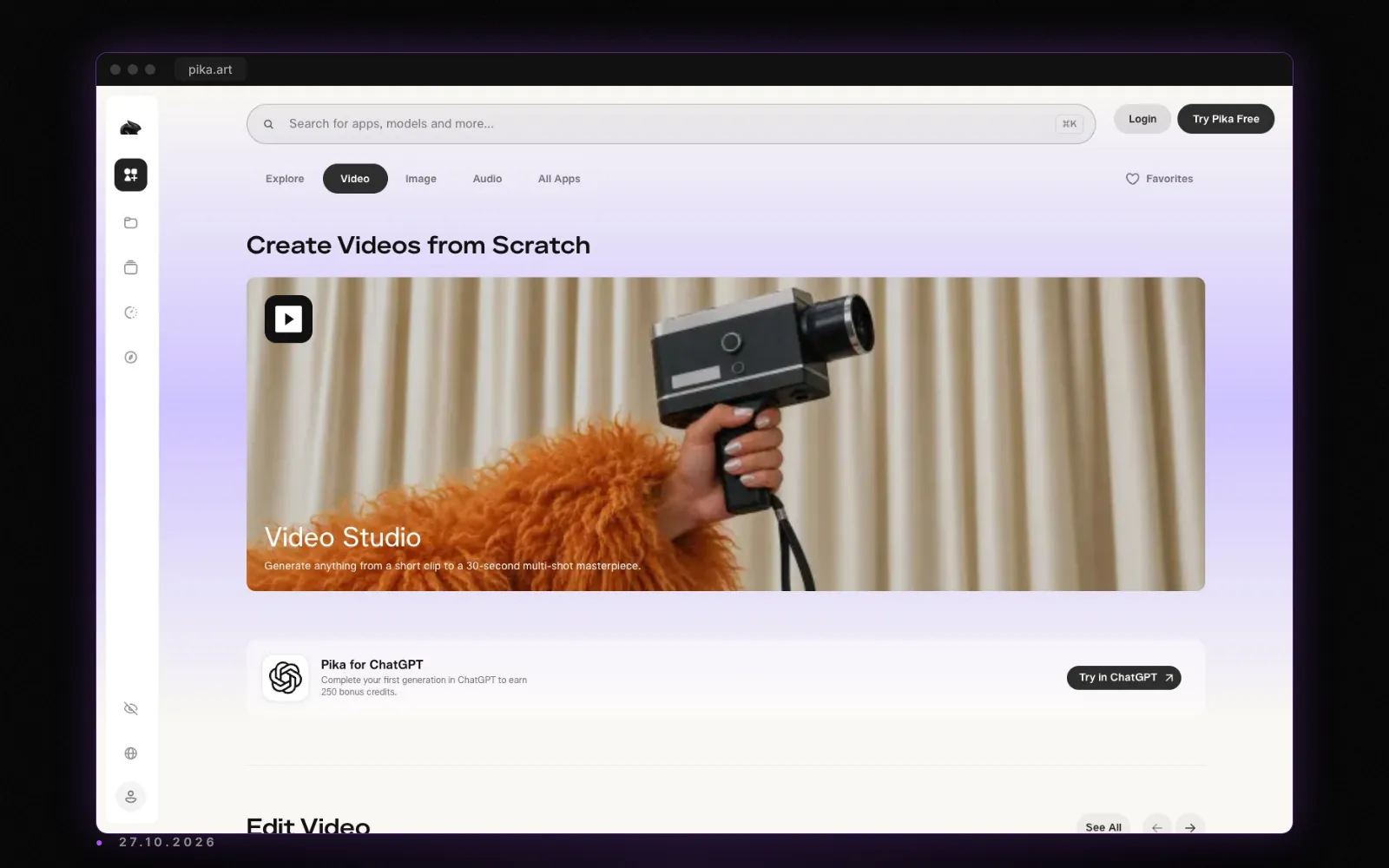Open the apps icon in the sidebar
Viewport: 1389px width, 868px height.
pos(130,174)
